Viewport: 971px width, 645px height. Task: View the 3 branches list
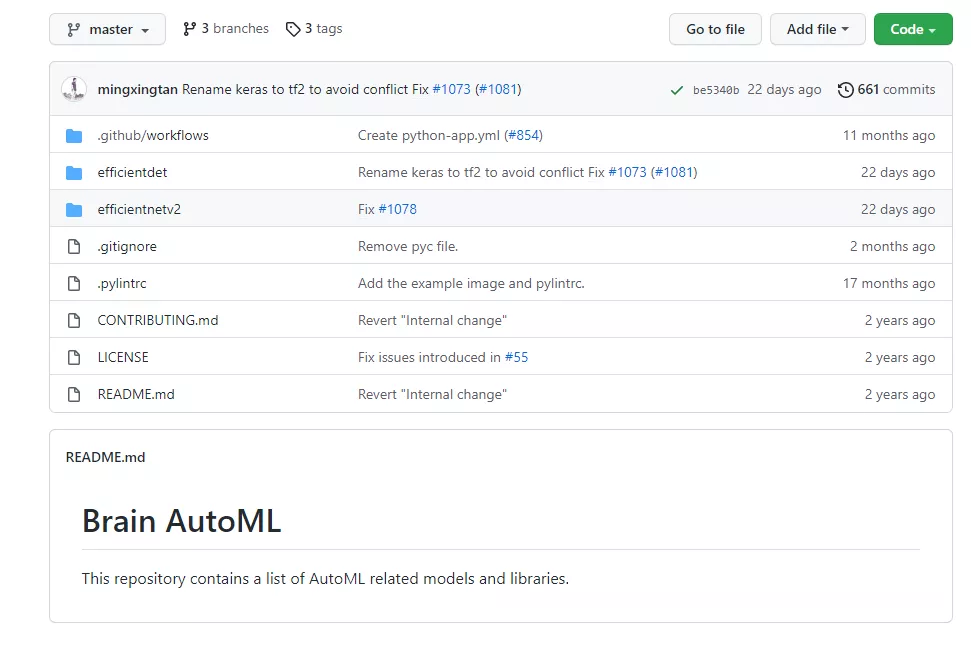(226, 29)
